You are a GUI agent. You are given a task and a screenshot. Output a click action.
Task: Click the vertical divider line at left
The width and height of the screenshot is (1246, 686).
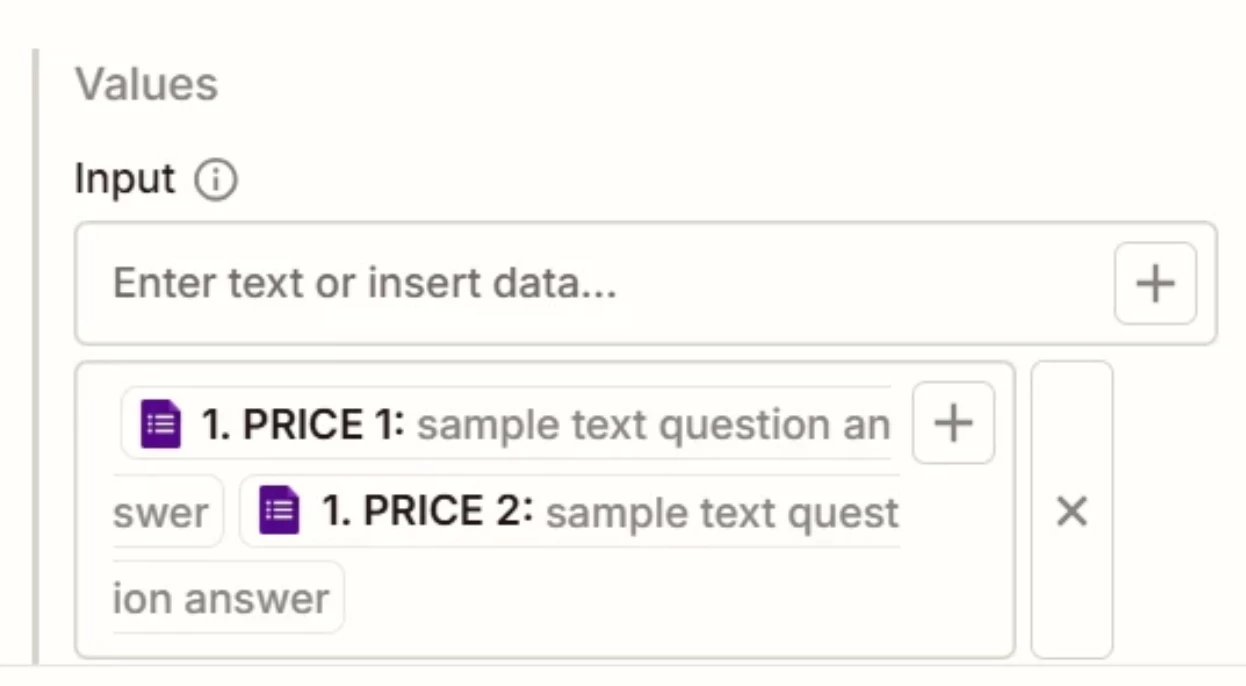(x=35, y=350)
